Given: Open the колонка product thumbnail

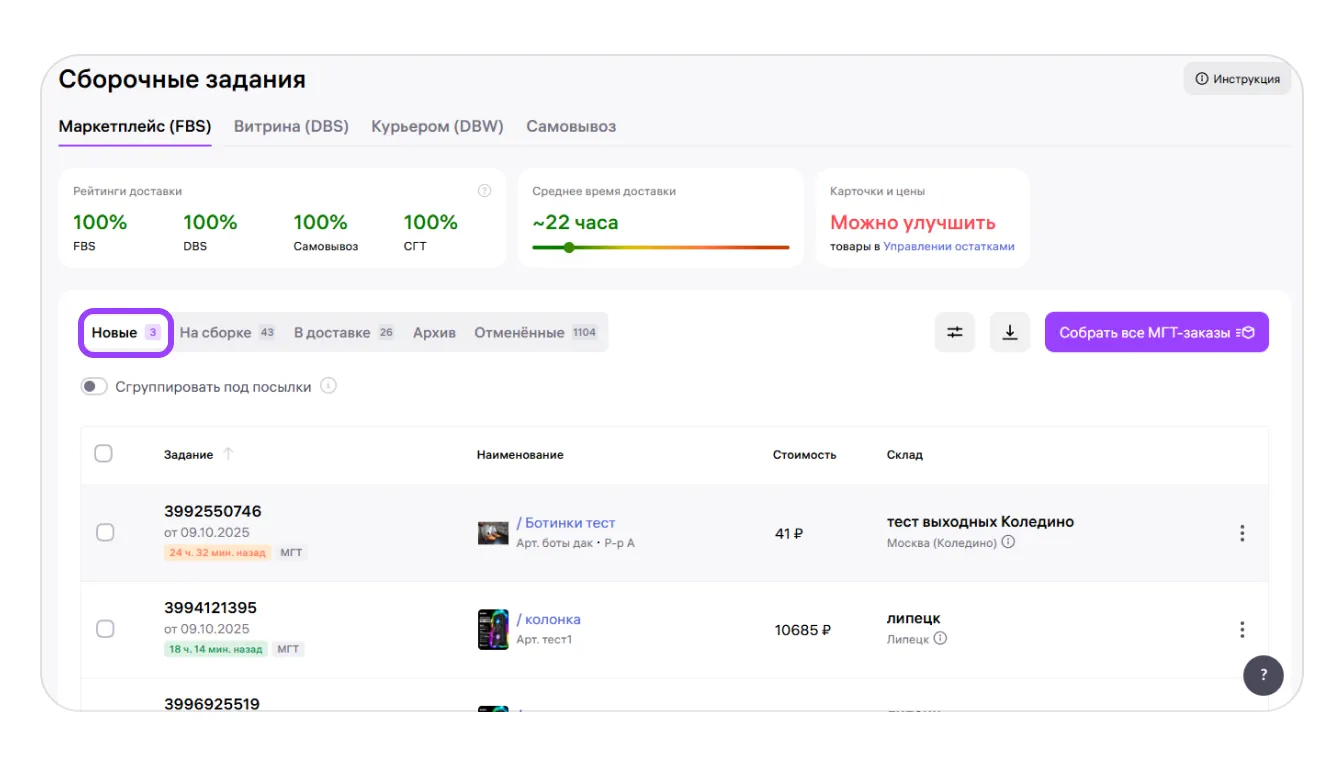Looking at the screenshot, I should click(493, 629).
